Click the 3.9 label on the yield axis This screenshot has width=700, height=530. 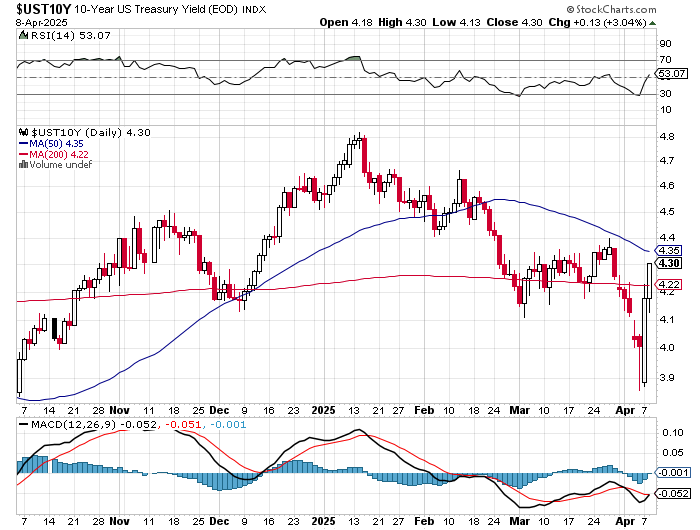tap(667, 377)
